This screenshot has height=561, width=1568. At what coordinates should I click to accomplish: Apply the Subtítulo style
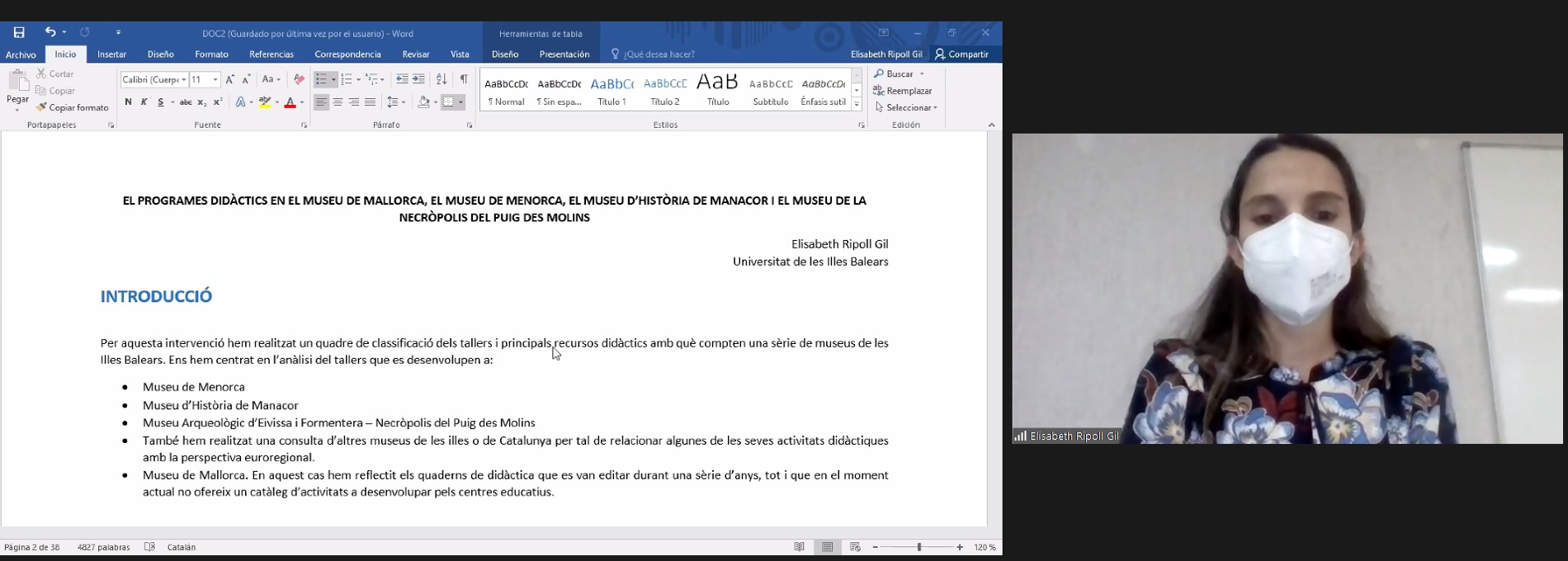[x=771, y=91]
